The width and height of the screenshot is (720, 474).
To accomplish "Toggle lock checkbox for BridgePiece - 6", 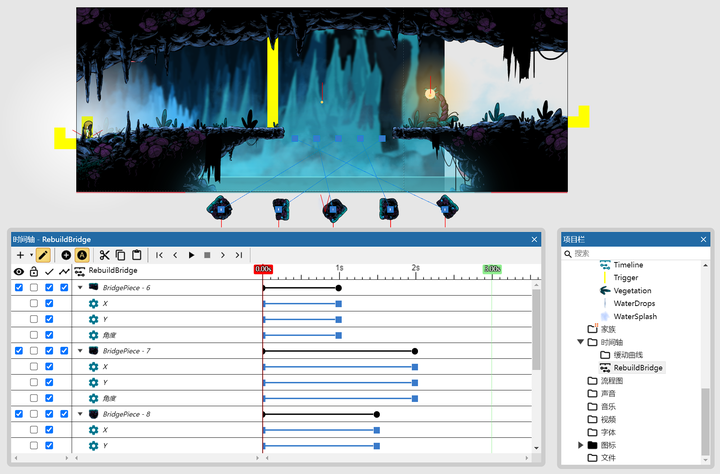I will 34,288.
